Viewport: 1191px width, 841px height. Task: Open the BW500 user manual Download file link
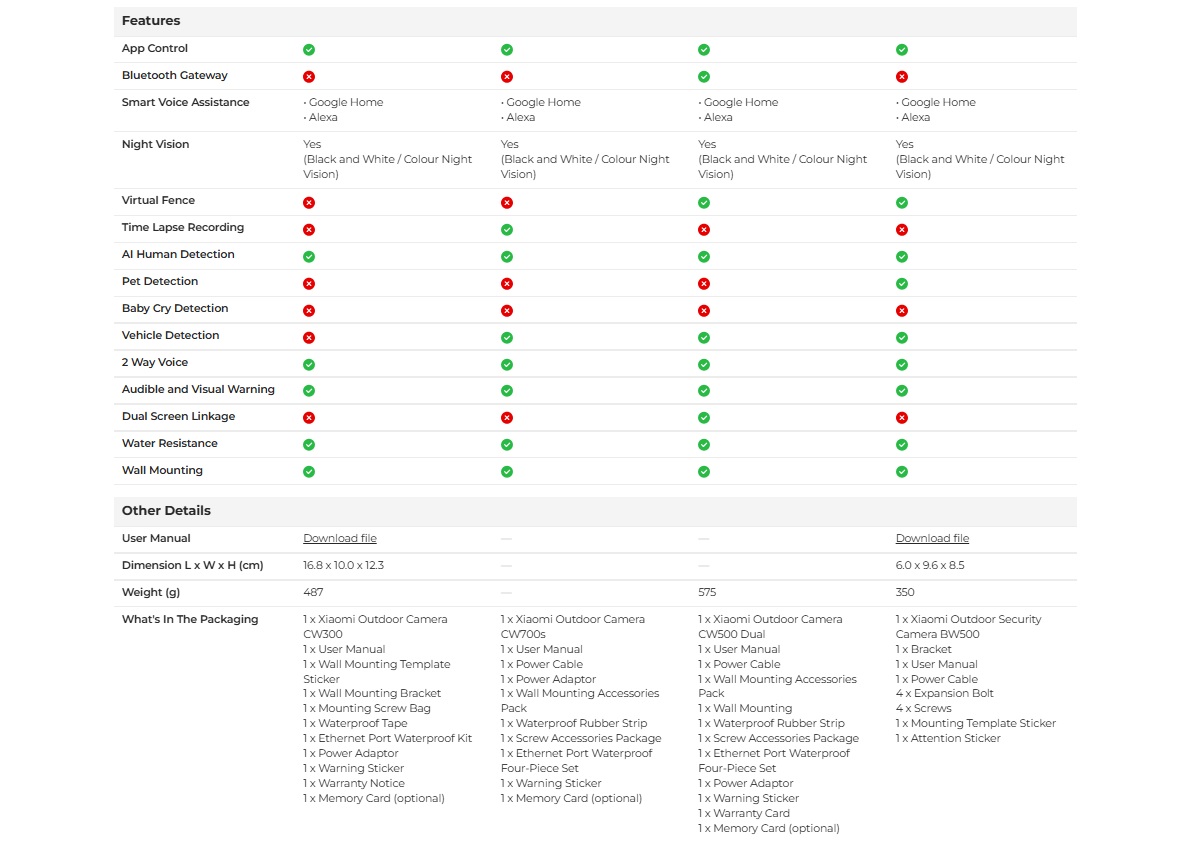[932, 538]
